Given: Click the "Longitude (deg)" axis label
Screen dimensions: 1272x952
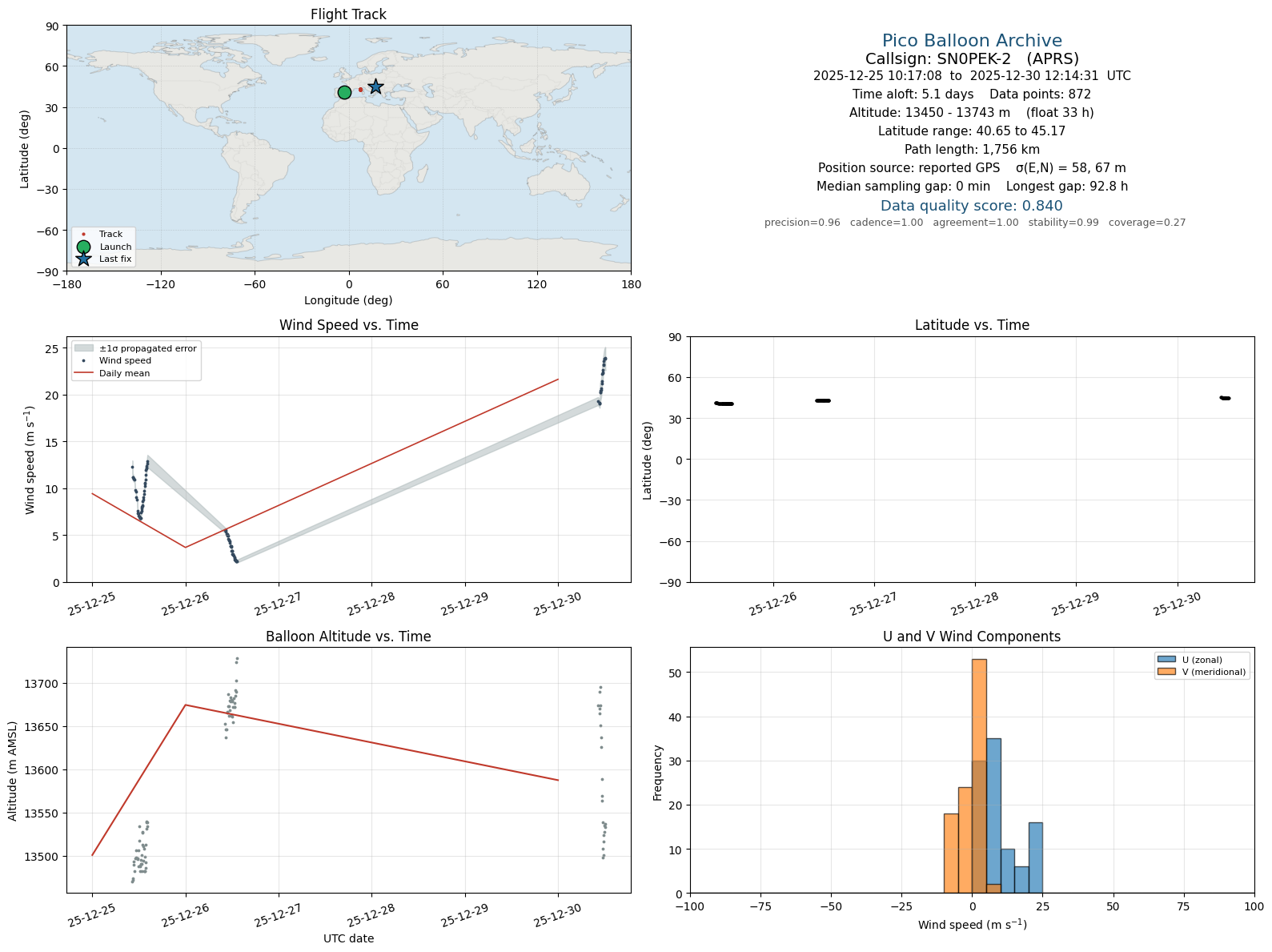Looking at the screenshot, I should click(348, 300).
